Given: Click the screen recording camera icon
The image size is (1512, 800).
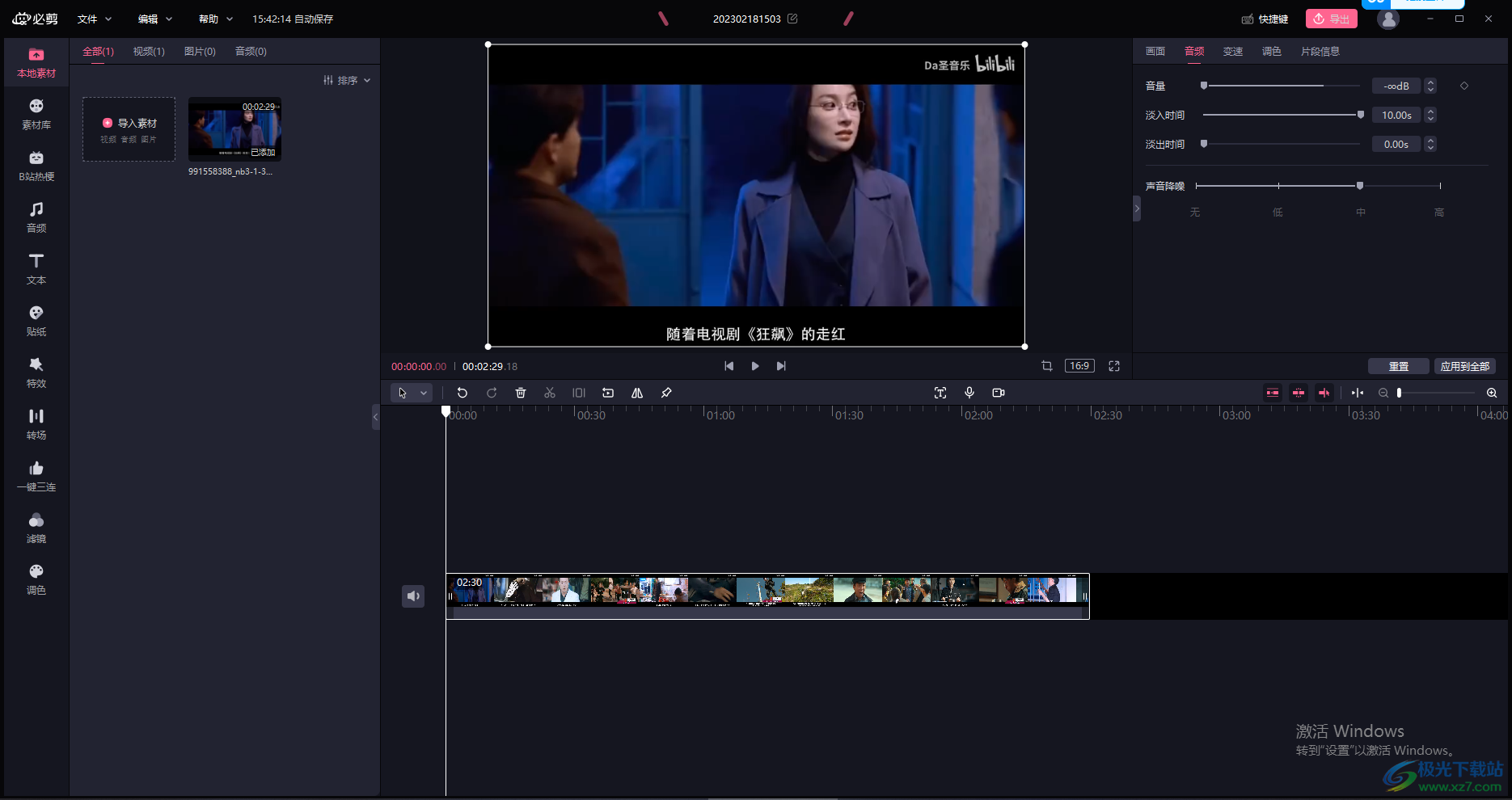Looking at the screenshot, I should (999, 393).
